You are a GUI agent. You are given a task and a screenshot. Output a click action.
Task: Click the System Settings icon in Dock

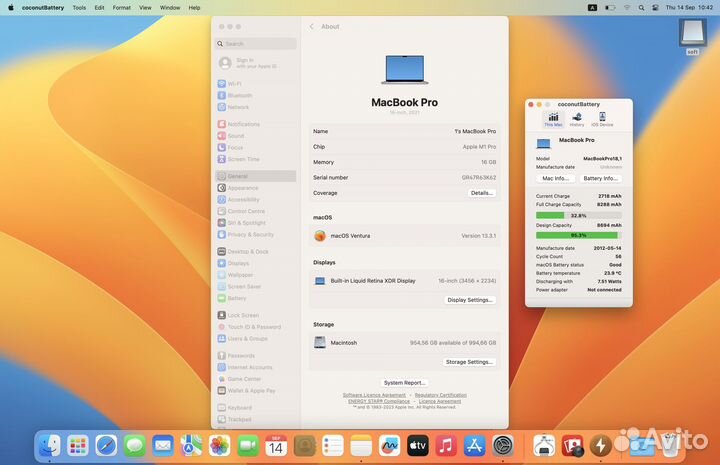(503, 445)
